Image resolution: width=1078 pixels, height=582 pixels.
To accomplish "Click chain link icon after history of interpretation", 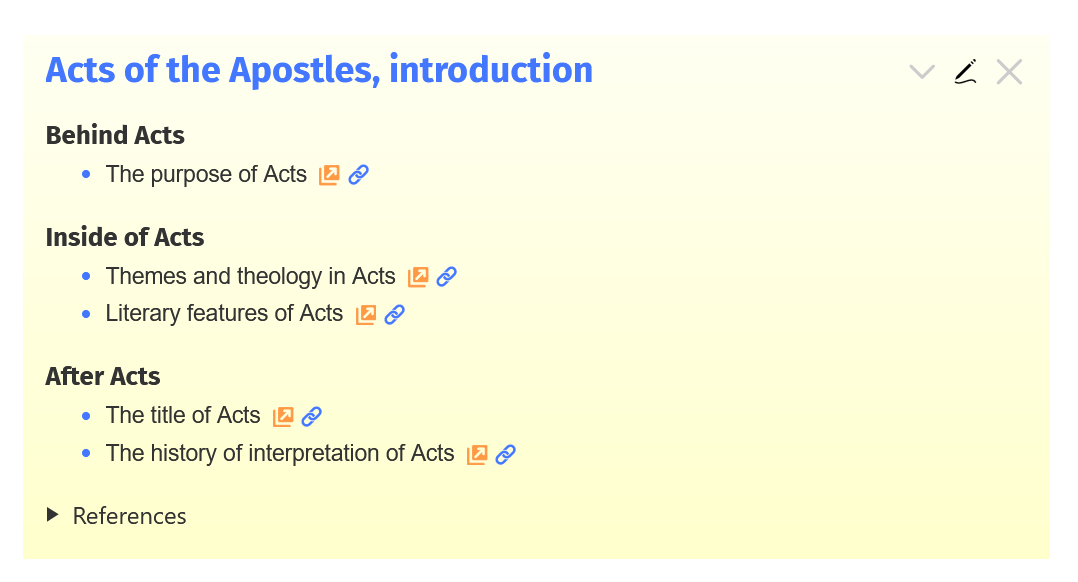I will click(506, 454).
